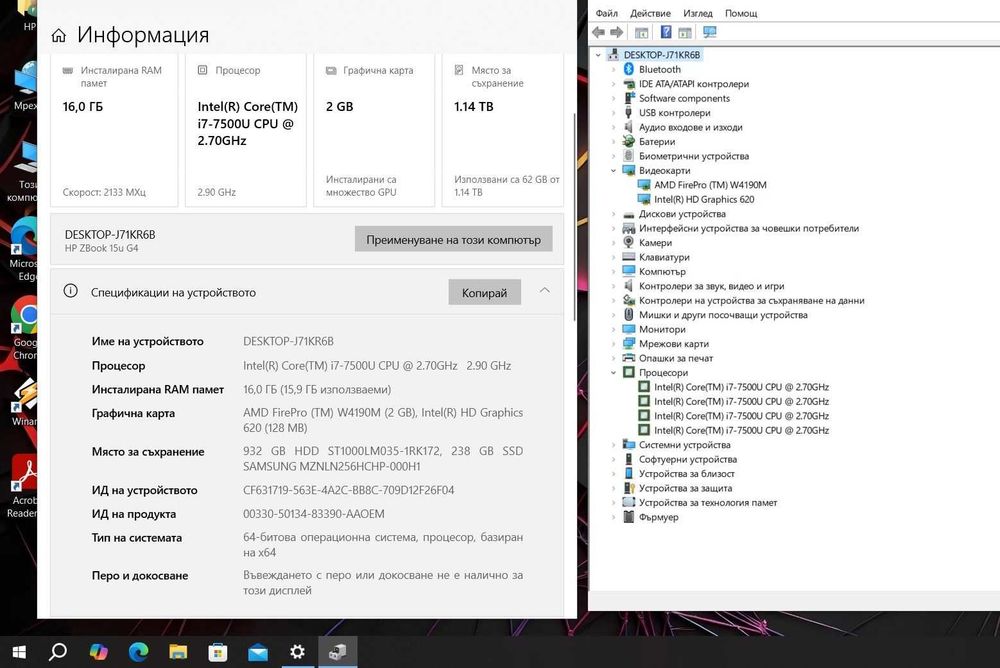Select AMD FirePro (TM) W4190M device
Screen dimensions: 1000x668
710,185
